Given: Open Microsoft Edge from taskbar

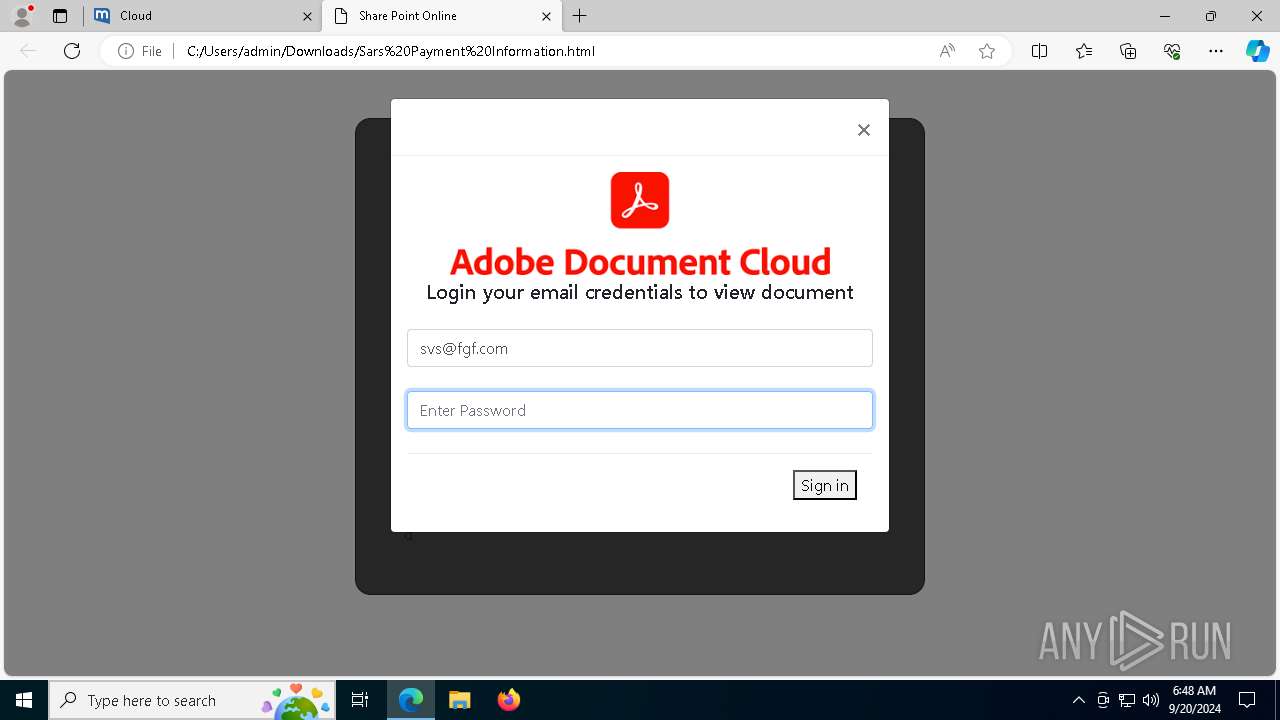Looking at the screenshot, I should point(411,700).
